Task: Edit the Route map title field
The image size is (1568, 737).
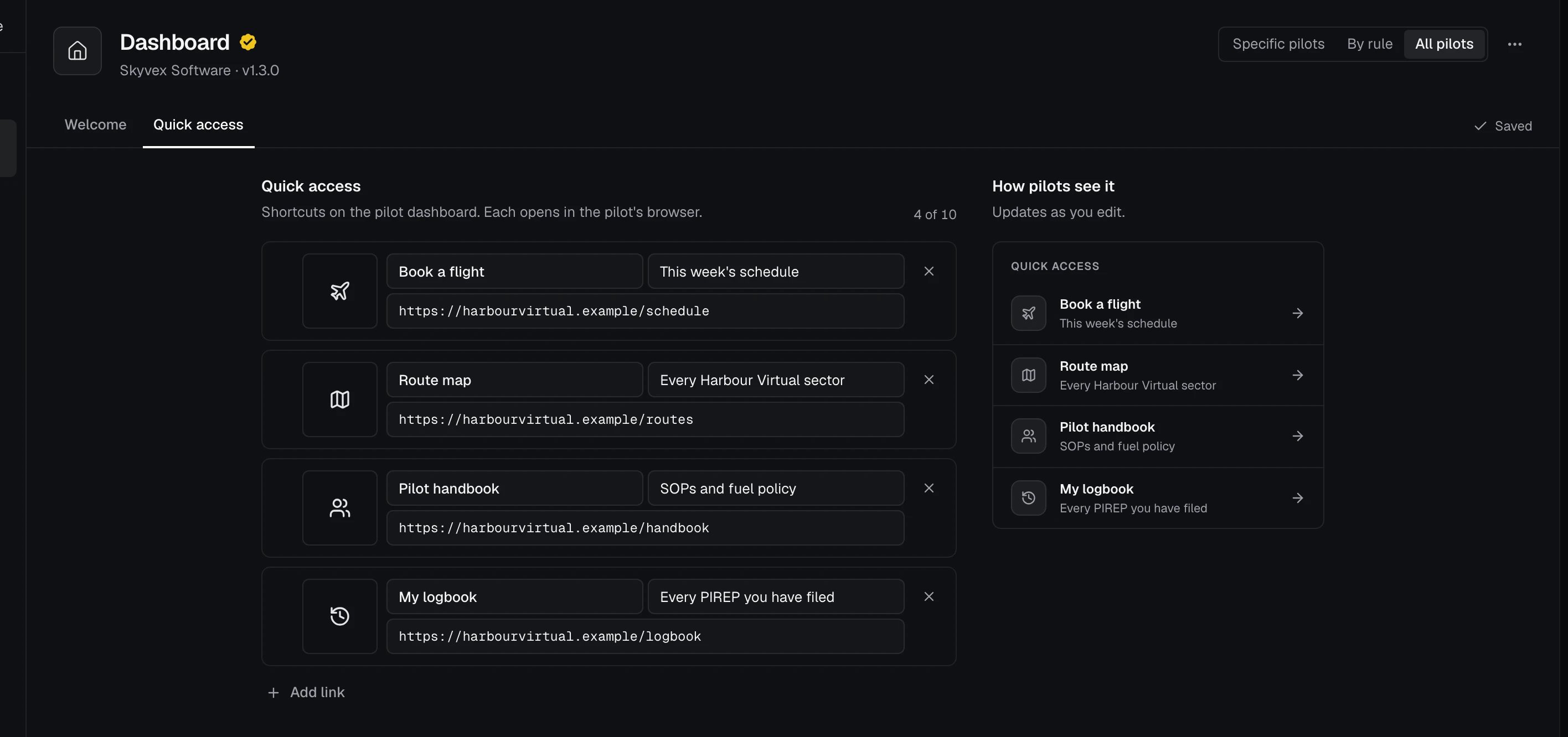Action: click(514, 380)
